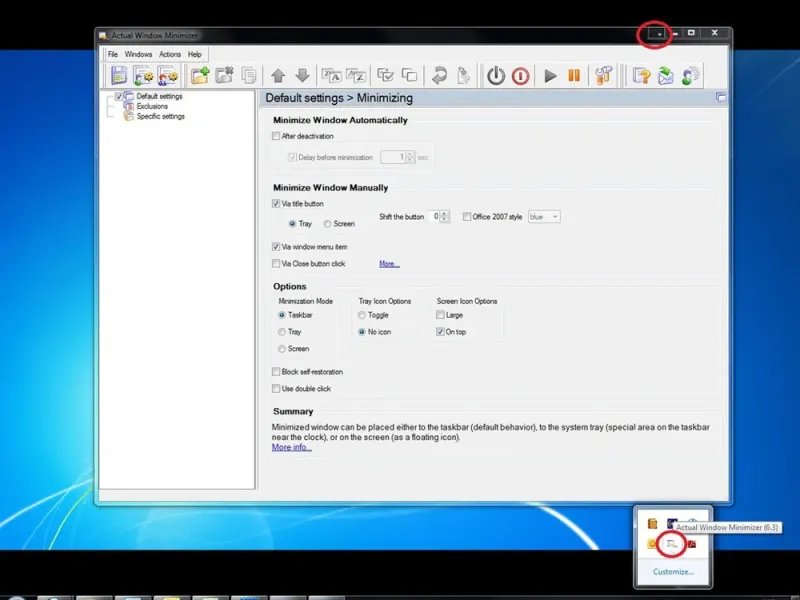Click the check-all windows toolbar icon
800x600 pixels.
(385, 76)
